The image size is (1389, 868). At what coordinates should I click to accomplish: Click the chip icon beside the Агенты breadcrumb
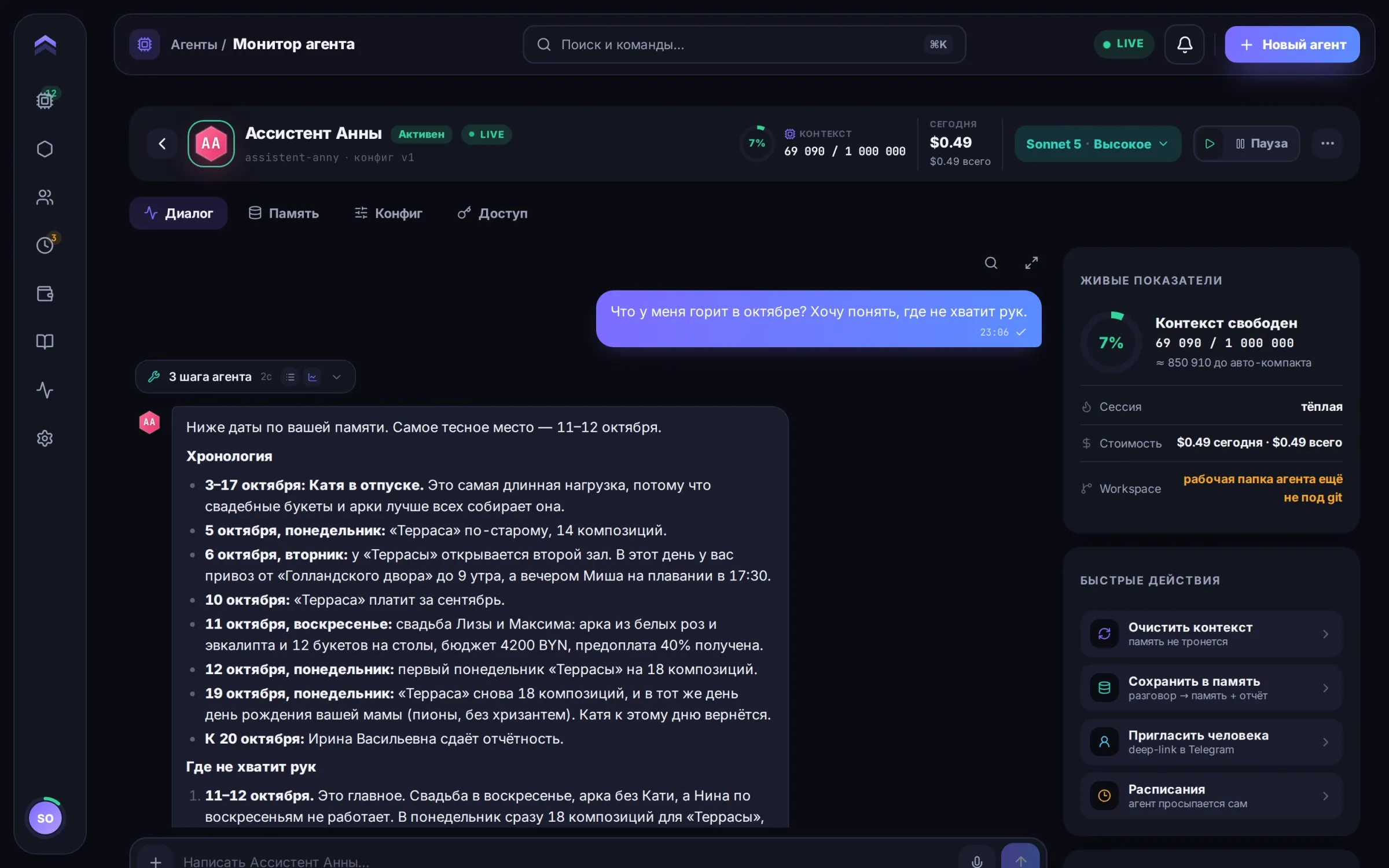tap(144, 44)
